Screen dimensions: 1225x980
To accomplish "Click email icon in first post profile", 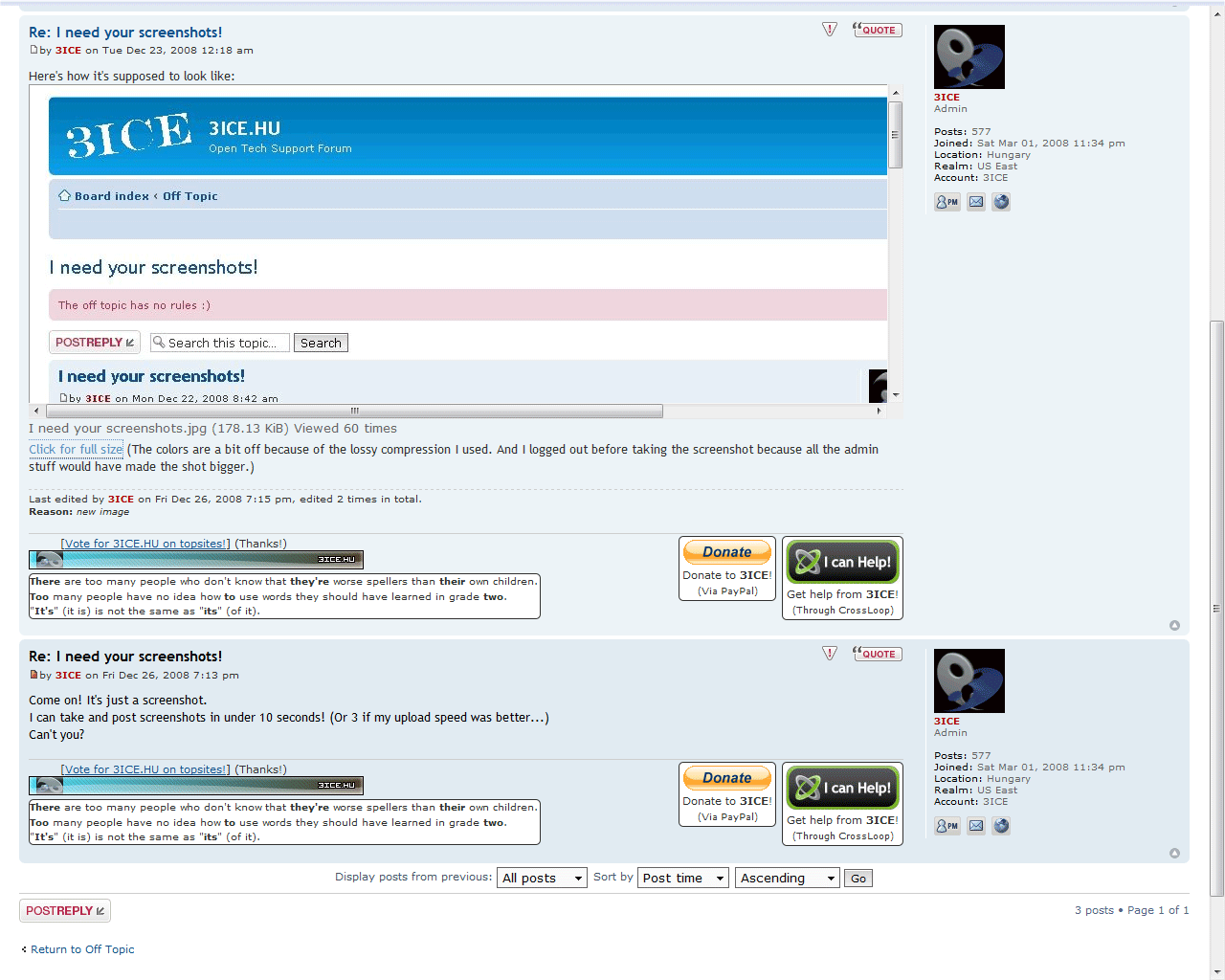I will (975, 202).
